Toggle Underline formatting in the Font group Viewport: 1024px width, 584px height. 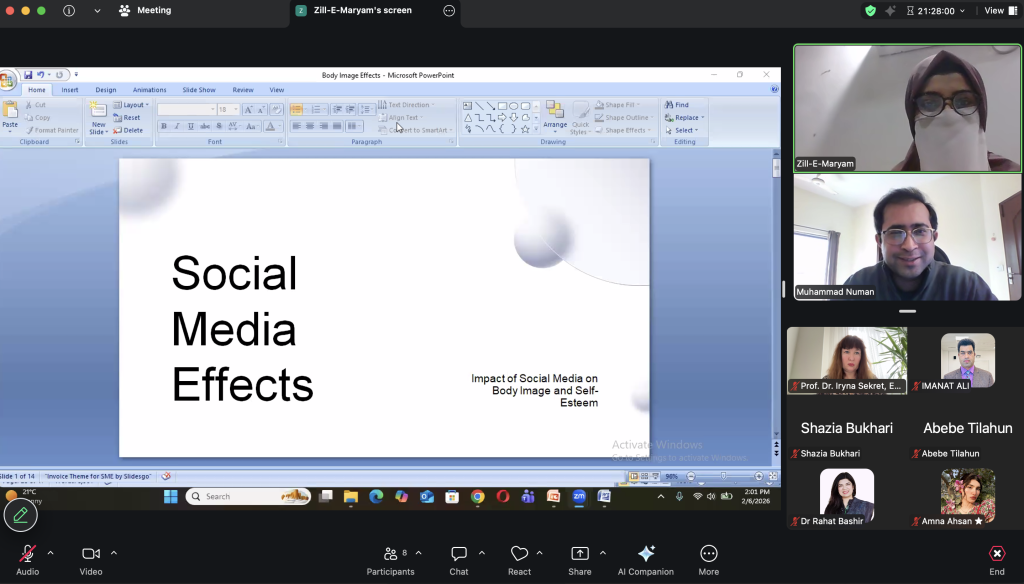(x=191, y=126)
